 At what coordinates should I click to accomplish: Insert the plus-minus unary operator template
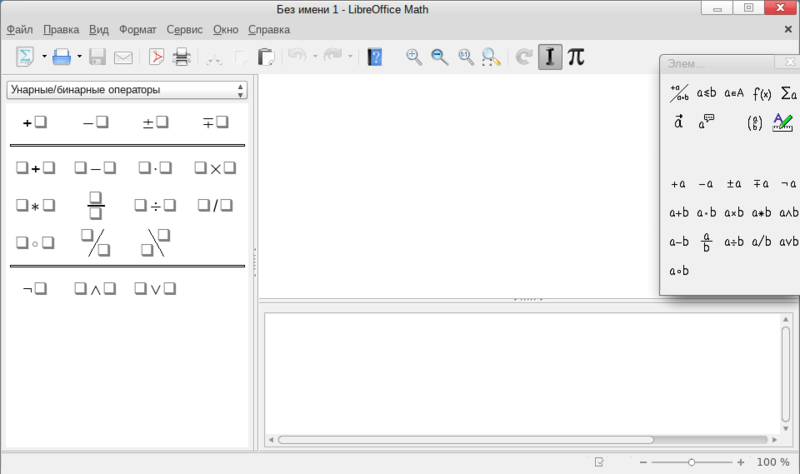tap(155, 123)
